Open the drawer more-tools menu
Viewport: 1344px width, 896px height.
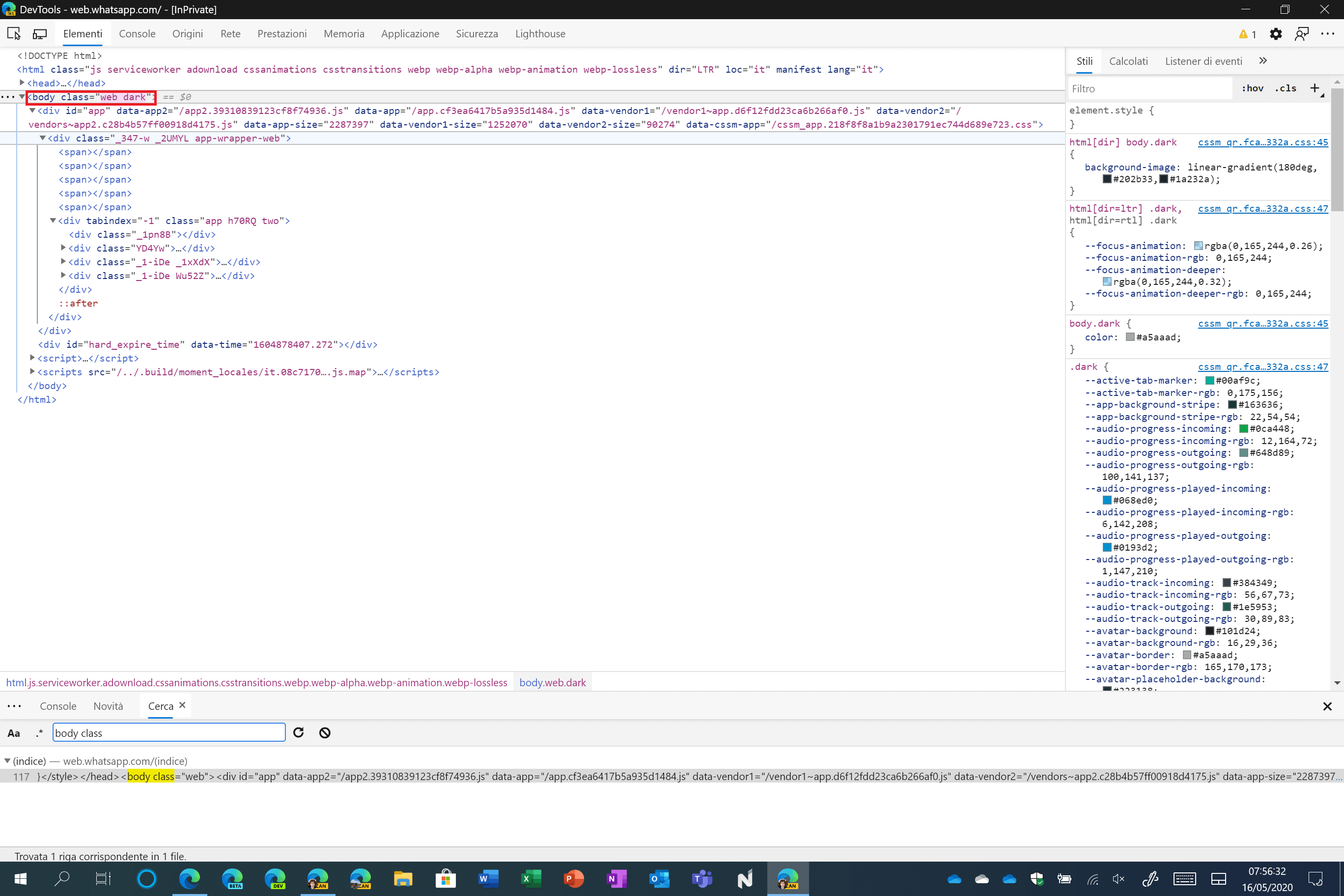[14, 706]
